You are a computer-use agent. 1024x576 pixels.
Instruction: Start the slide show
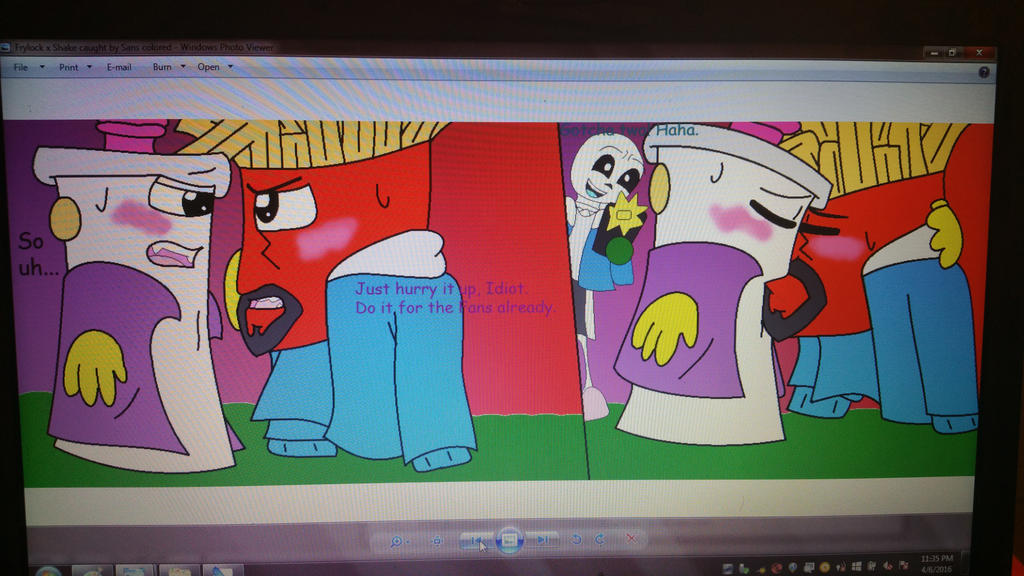509,540
